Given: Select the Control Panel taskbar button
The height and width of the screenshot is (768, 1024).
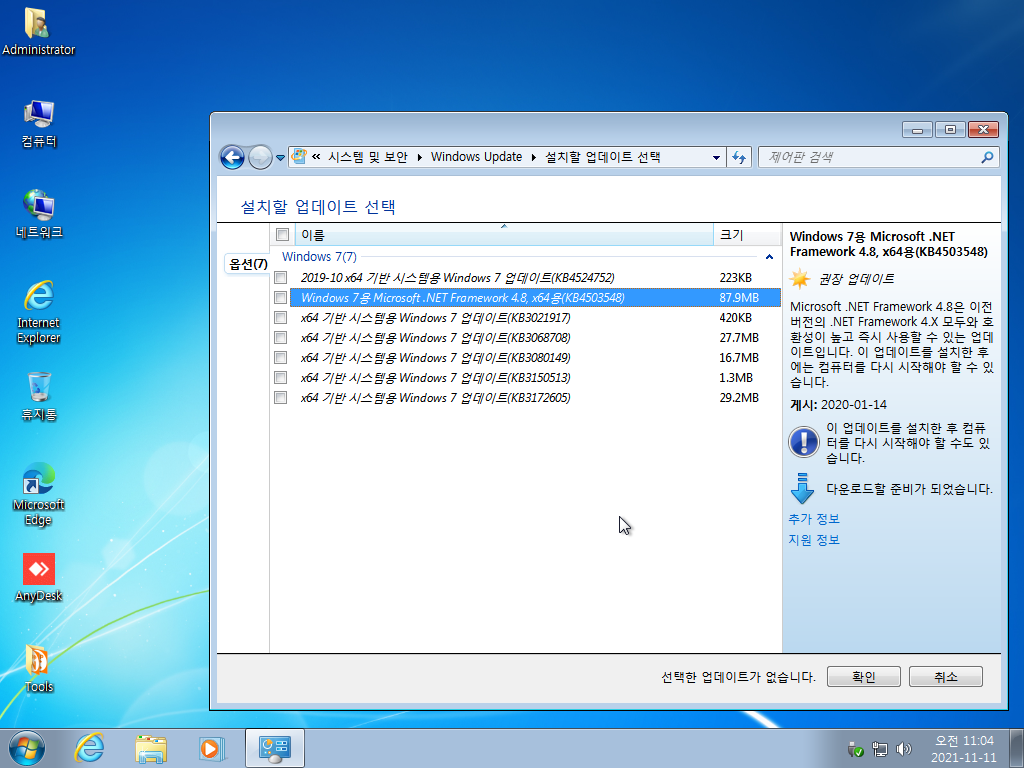Looking at the screenshot, I should pos(274,748).
